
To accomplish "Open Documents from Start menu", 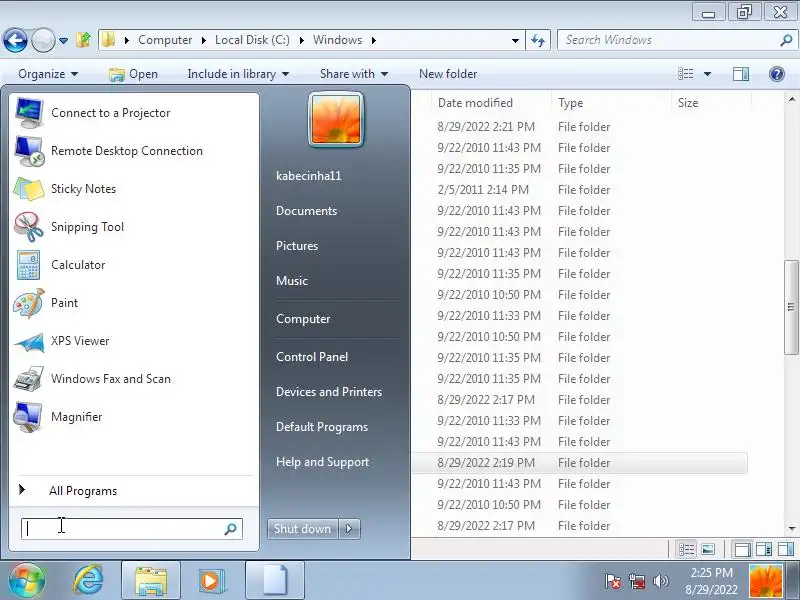I will [x=307, y=211].
